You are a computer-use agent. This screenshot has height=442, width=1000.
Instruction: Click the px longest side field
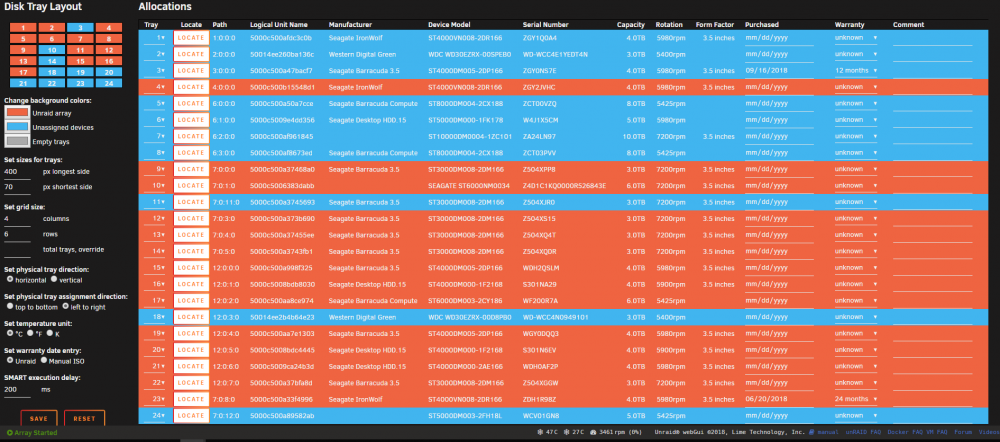point(17,172)
